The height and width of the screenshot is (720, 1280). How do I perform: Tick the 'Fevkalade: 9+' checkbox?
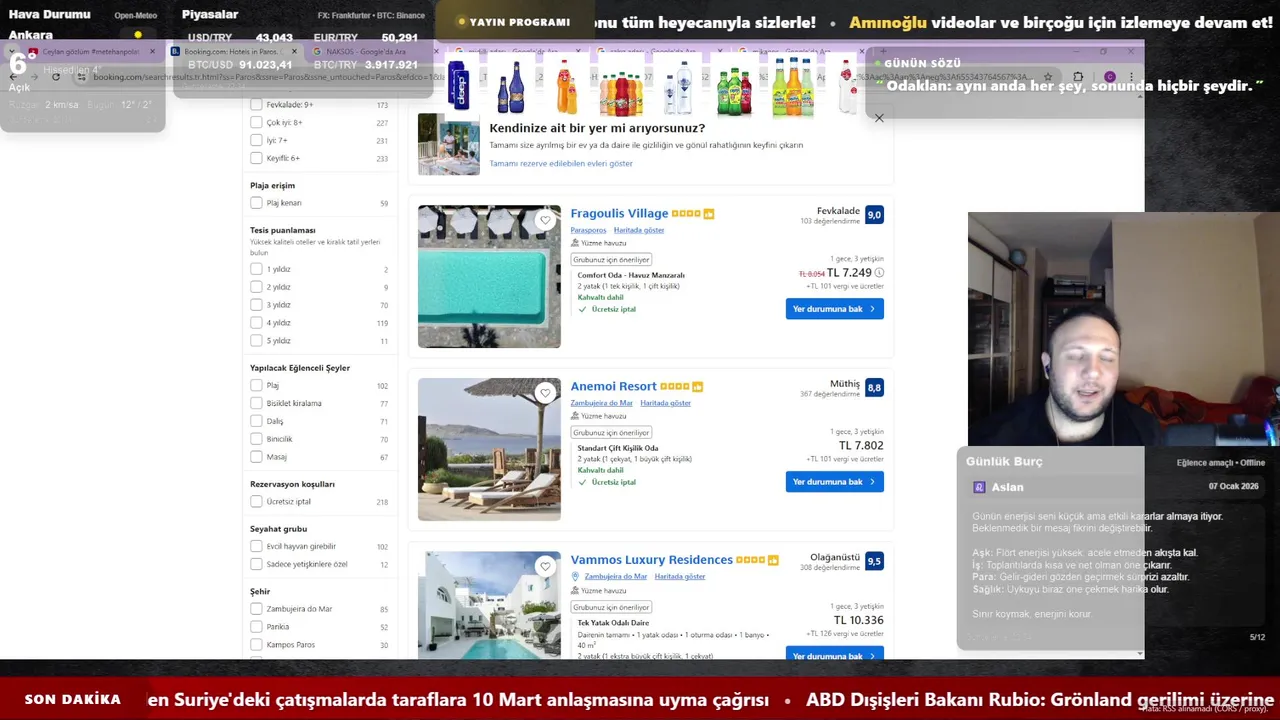click(x=256, y=104)
